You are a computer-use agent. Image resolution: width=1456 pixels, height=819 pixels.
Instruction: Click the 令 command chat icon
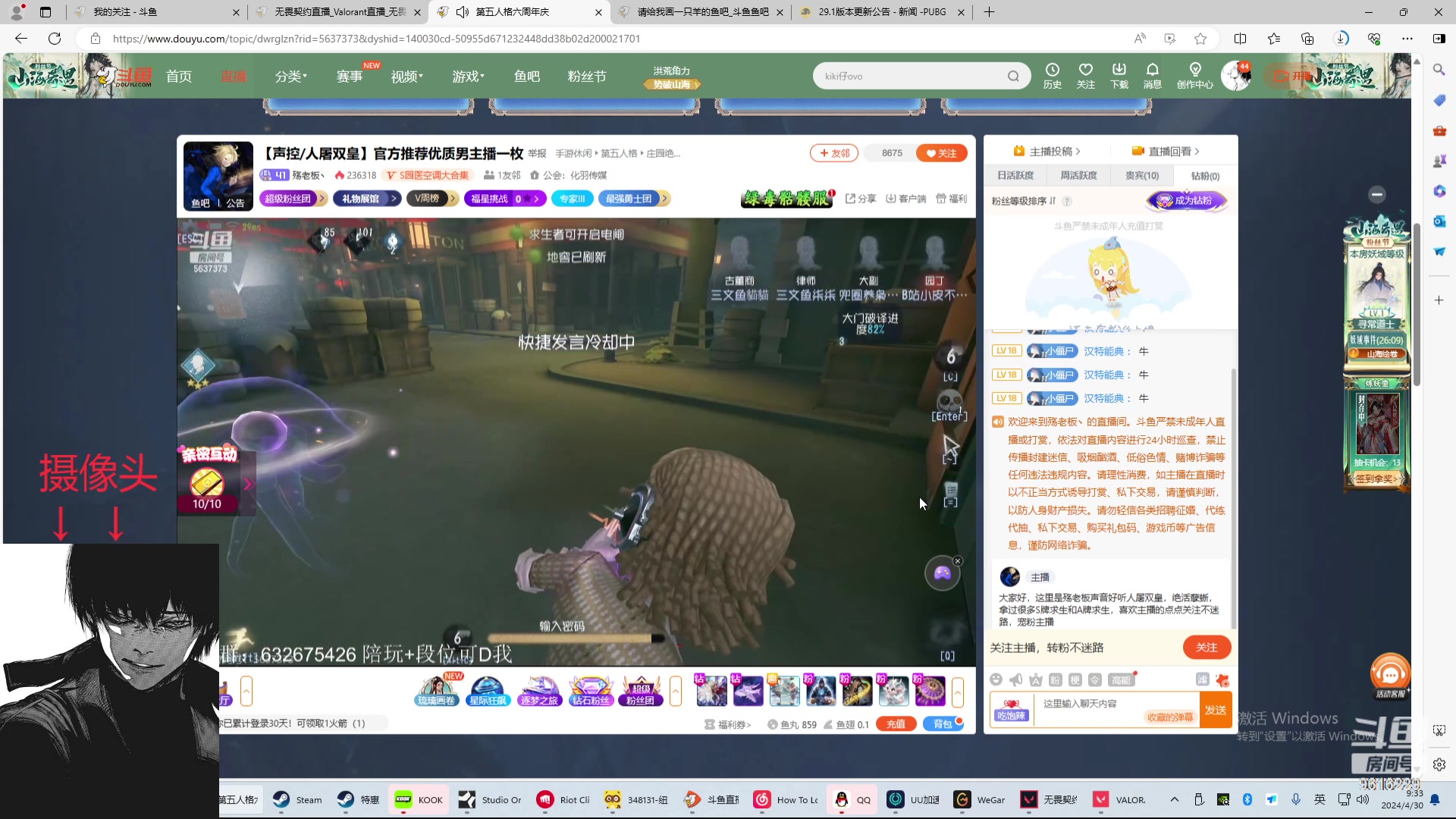1095,679
